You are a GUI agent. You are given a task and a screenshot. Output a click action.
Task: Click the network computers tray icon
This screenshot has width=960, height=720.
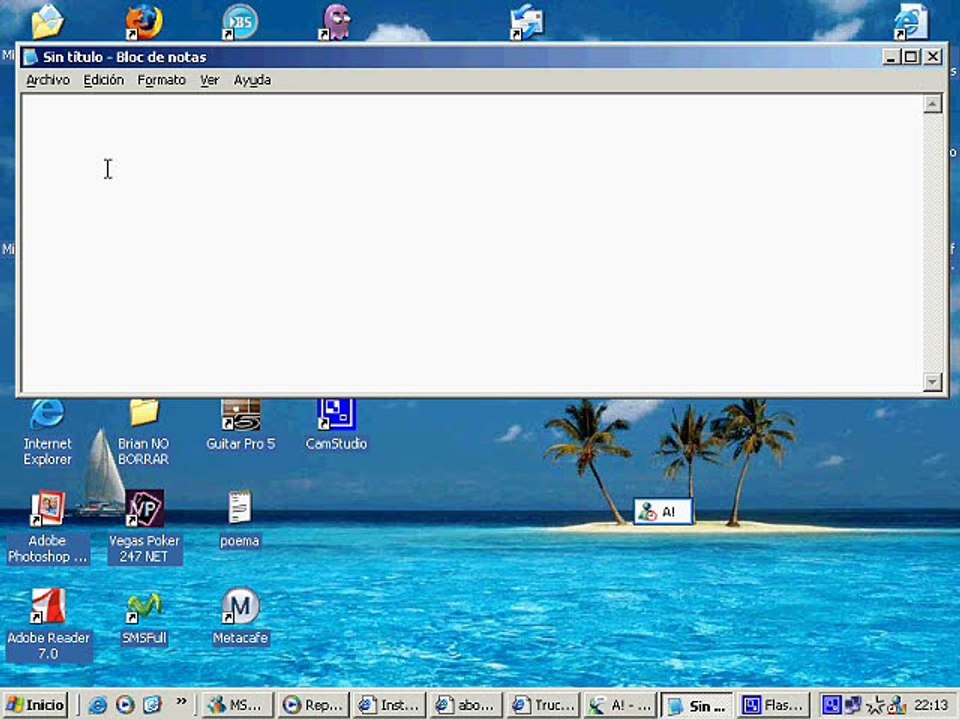(852, 705)
